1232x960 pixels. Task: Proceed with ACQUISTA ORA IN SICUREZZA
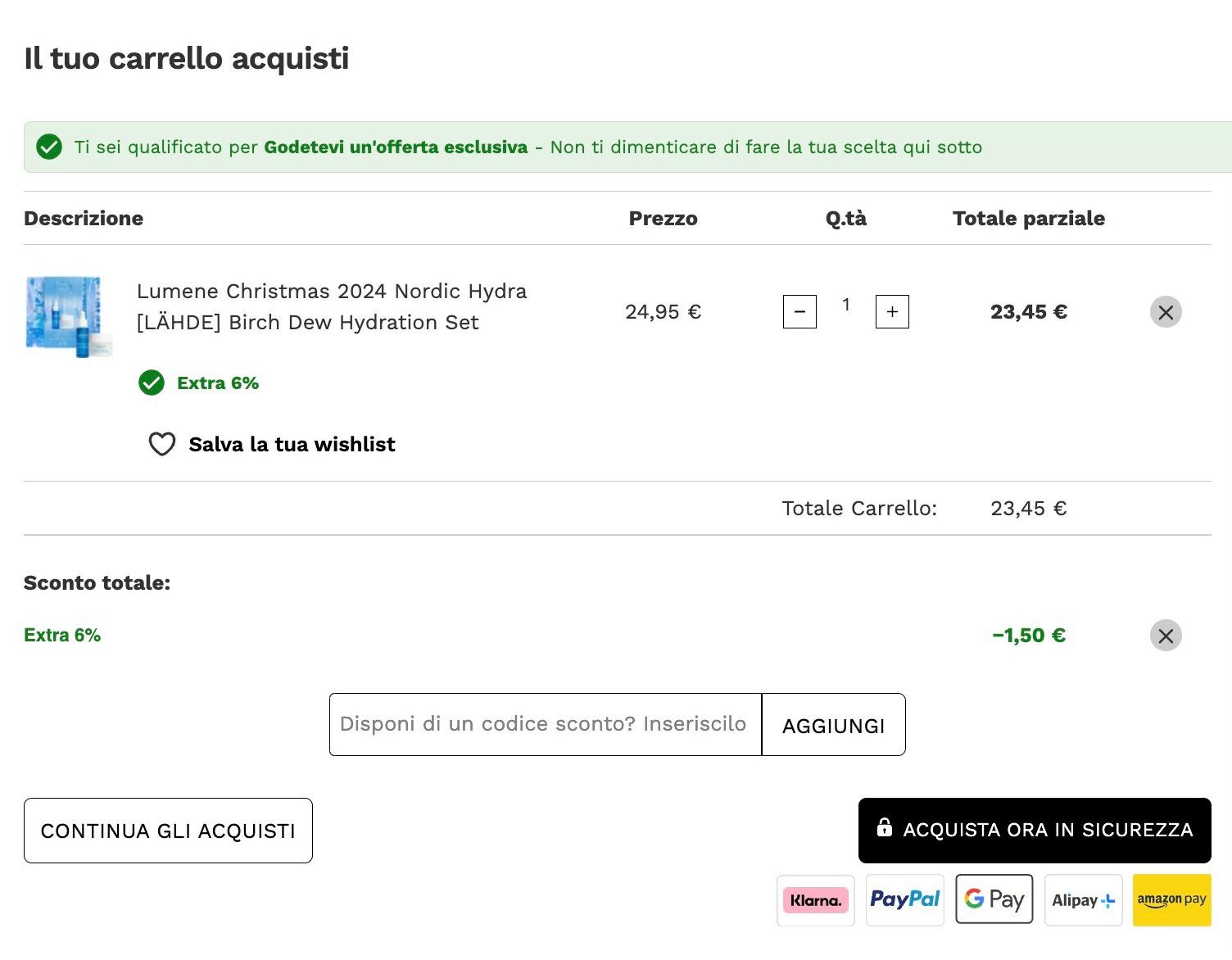pos(1035,831)
